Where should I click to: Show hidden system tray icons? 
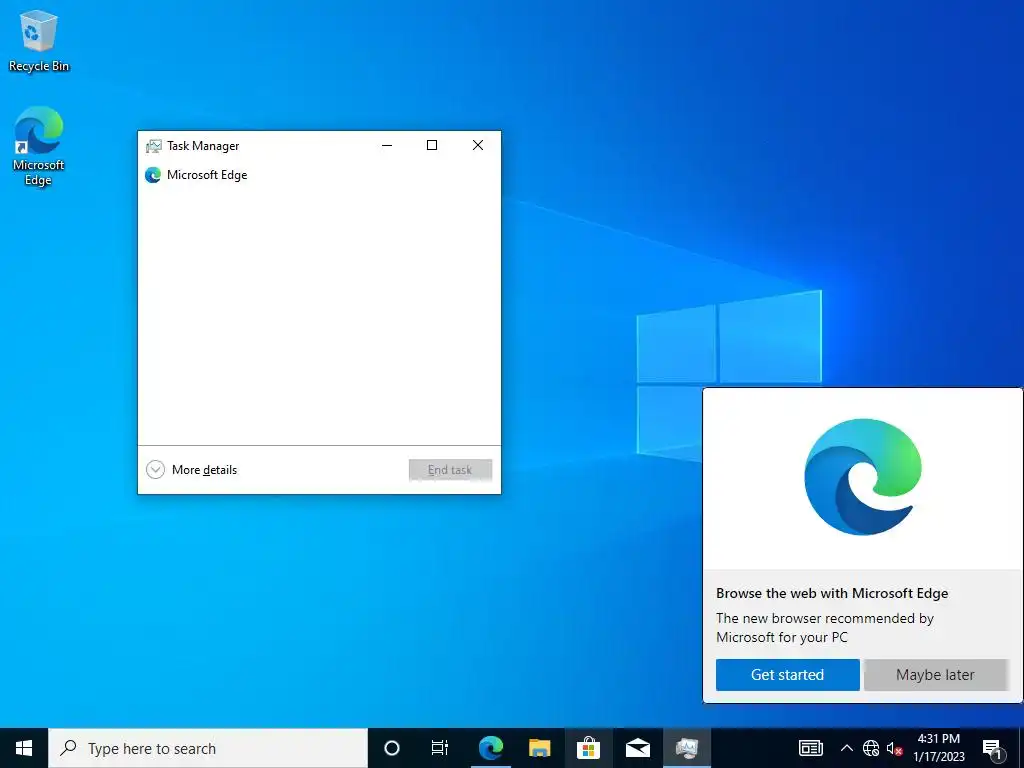(x=846, y=748)
